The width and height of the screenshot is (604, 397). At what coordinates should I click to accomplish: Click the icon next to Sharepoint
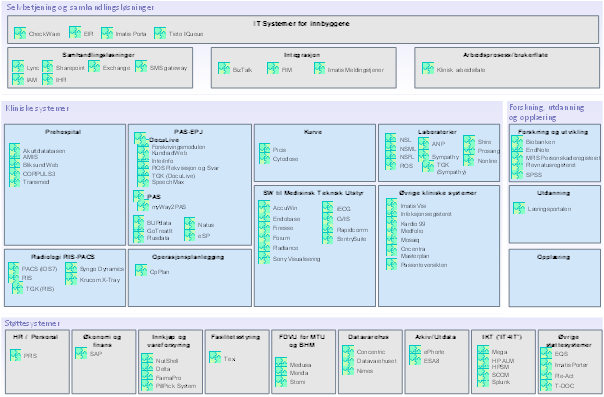(x=48, y=66)
